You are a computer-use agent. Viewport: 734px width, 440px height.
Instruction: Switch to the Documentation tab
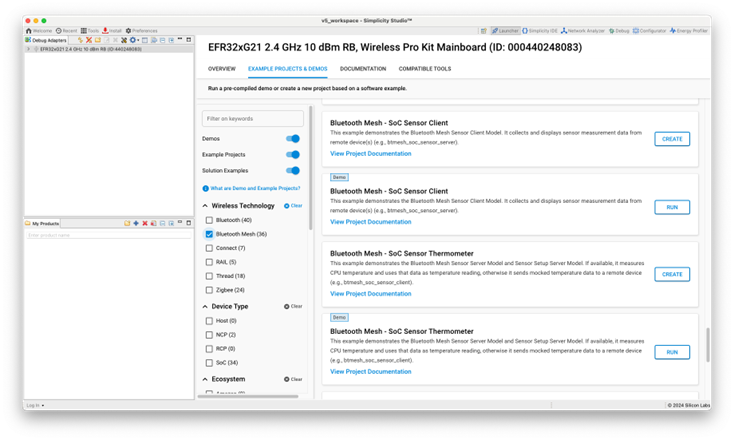(x=362, y=69)
